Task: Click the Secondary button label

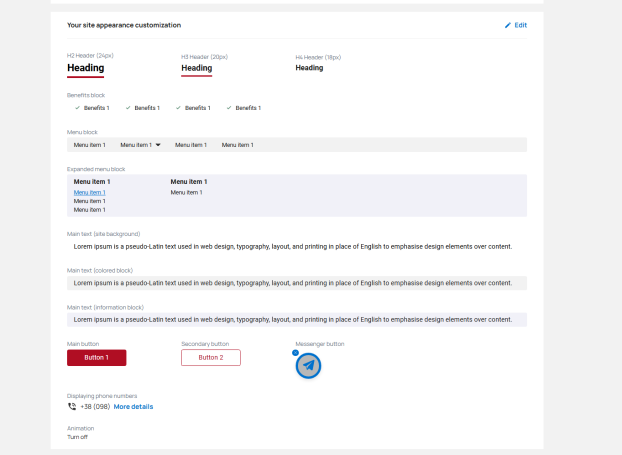Action: 205,344
